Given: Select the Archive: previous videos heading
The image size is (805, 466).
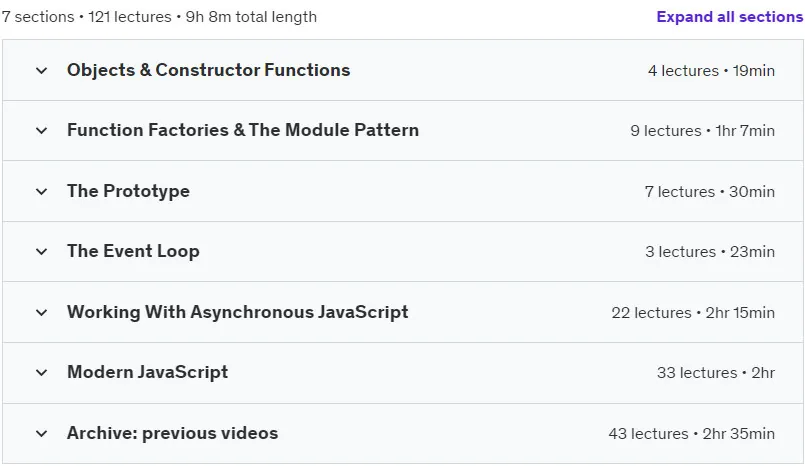Looking at the screenshot, I should tap(172, 434).
